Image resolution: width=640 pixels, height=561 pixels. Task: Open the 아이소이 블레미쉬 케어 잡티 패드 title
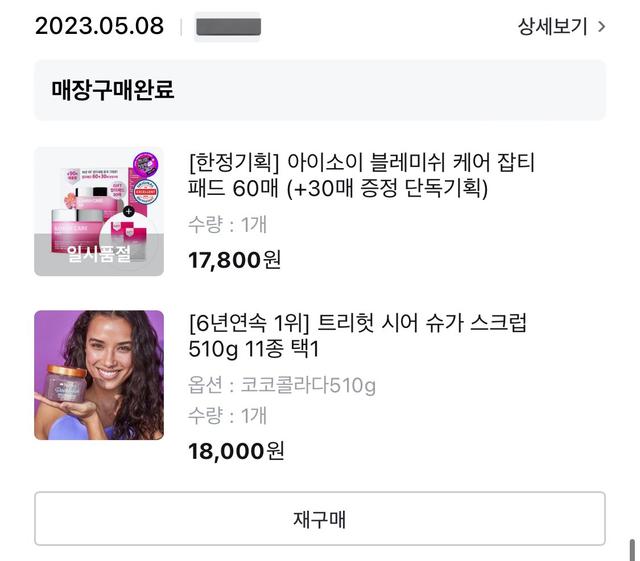click(x=361, y=175)
